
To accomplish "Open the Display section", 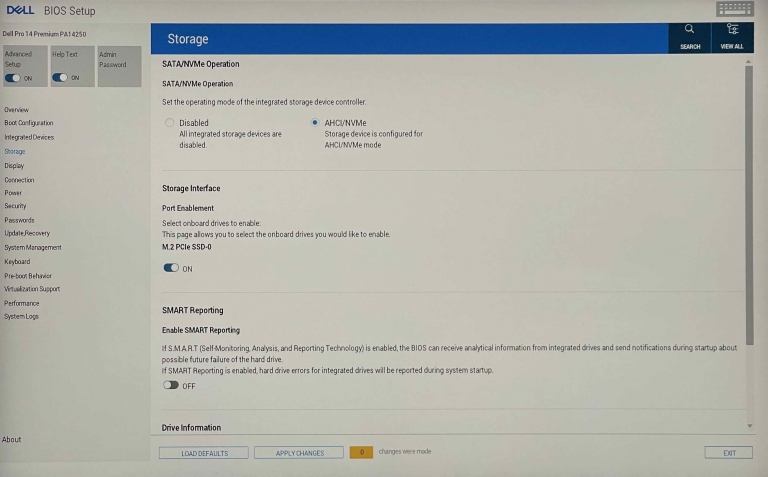I will click(14, 166).
